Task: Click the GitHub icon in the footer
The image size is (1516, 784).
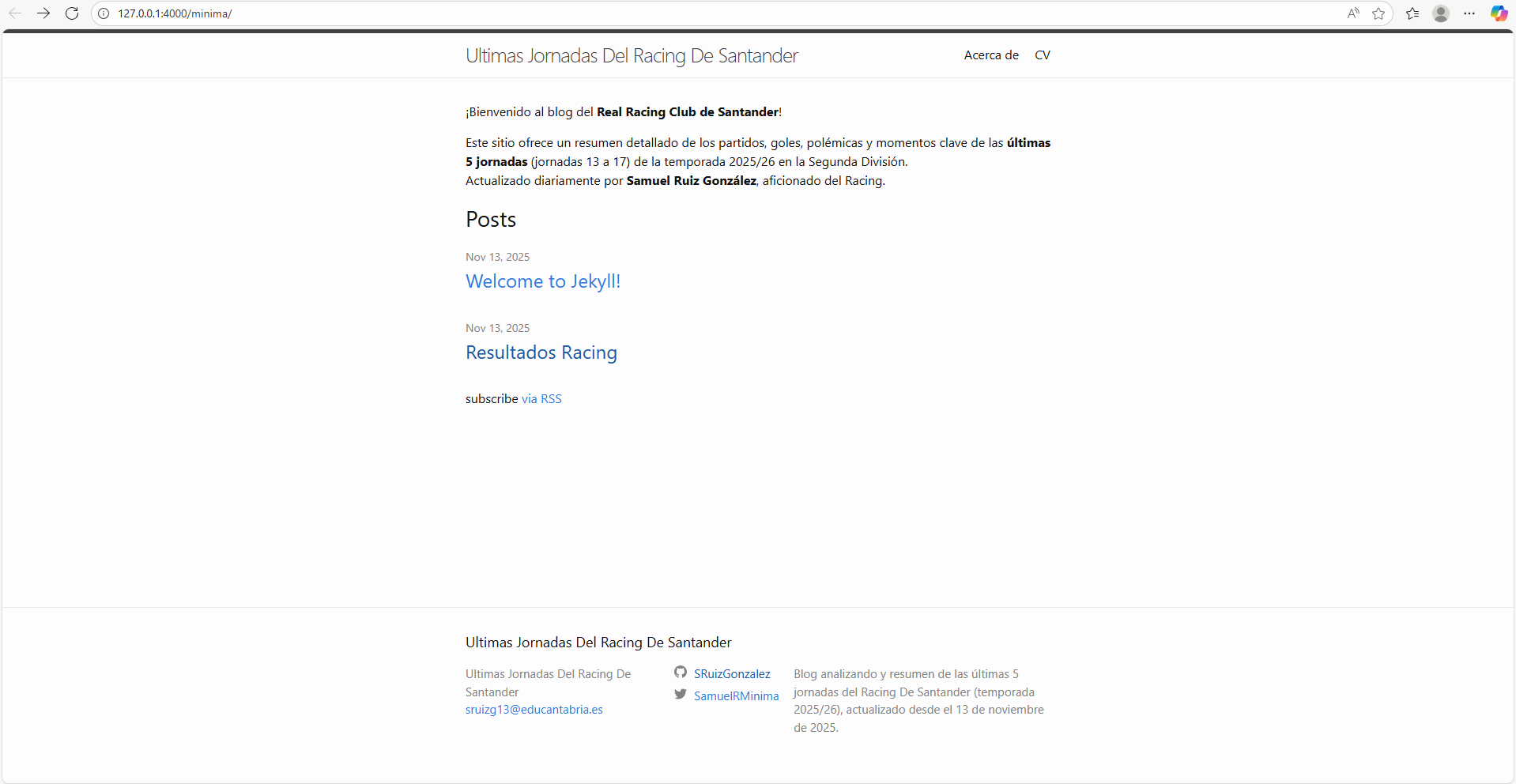Action: pyautogui.click(x=681, y=673)
